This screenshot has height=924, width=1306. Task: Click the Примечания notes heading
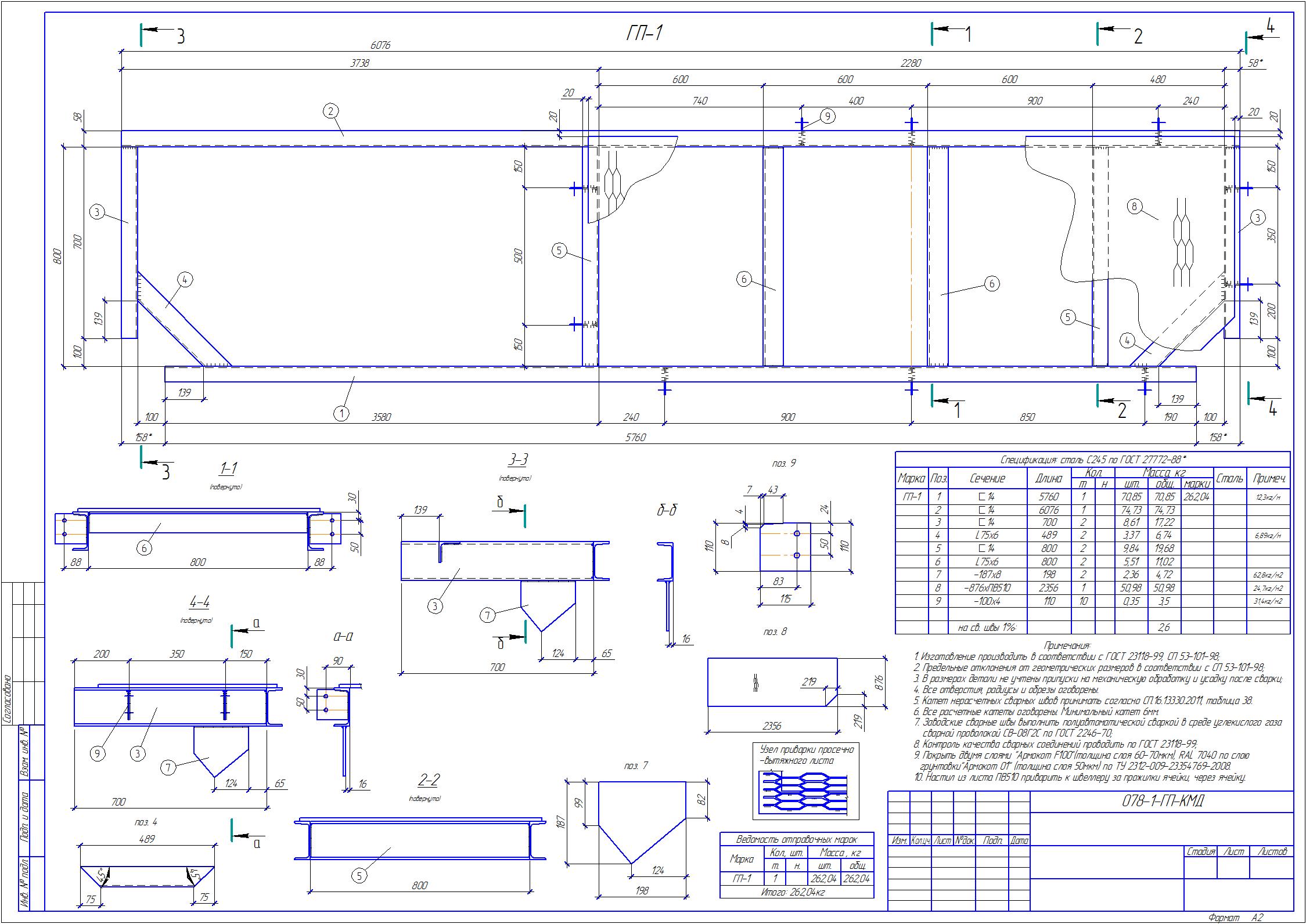pos(1067,645)
